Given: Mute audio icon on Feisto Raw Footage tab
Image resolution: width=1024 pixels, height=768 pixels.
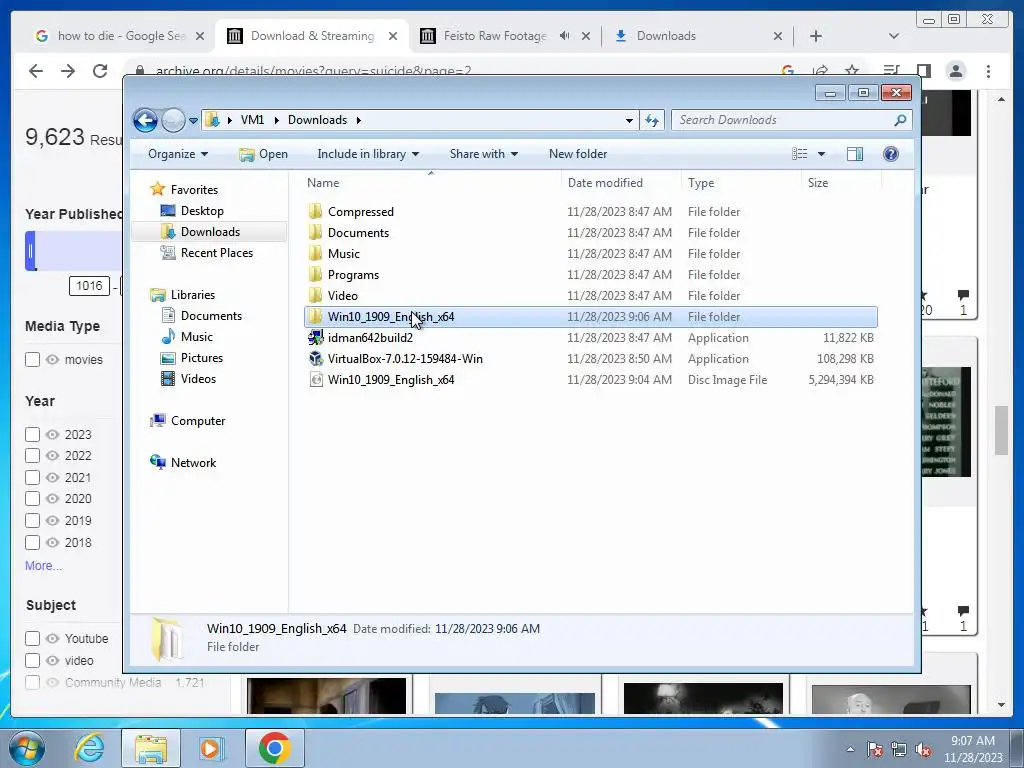Looking at the screenshot, I should [564, 36].
